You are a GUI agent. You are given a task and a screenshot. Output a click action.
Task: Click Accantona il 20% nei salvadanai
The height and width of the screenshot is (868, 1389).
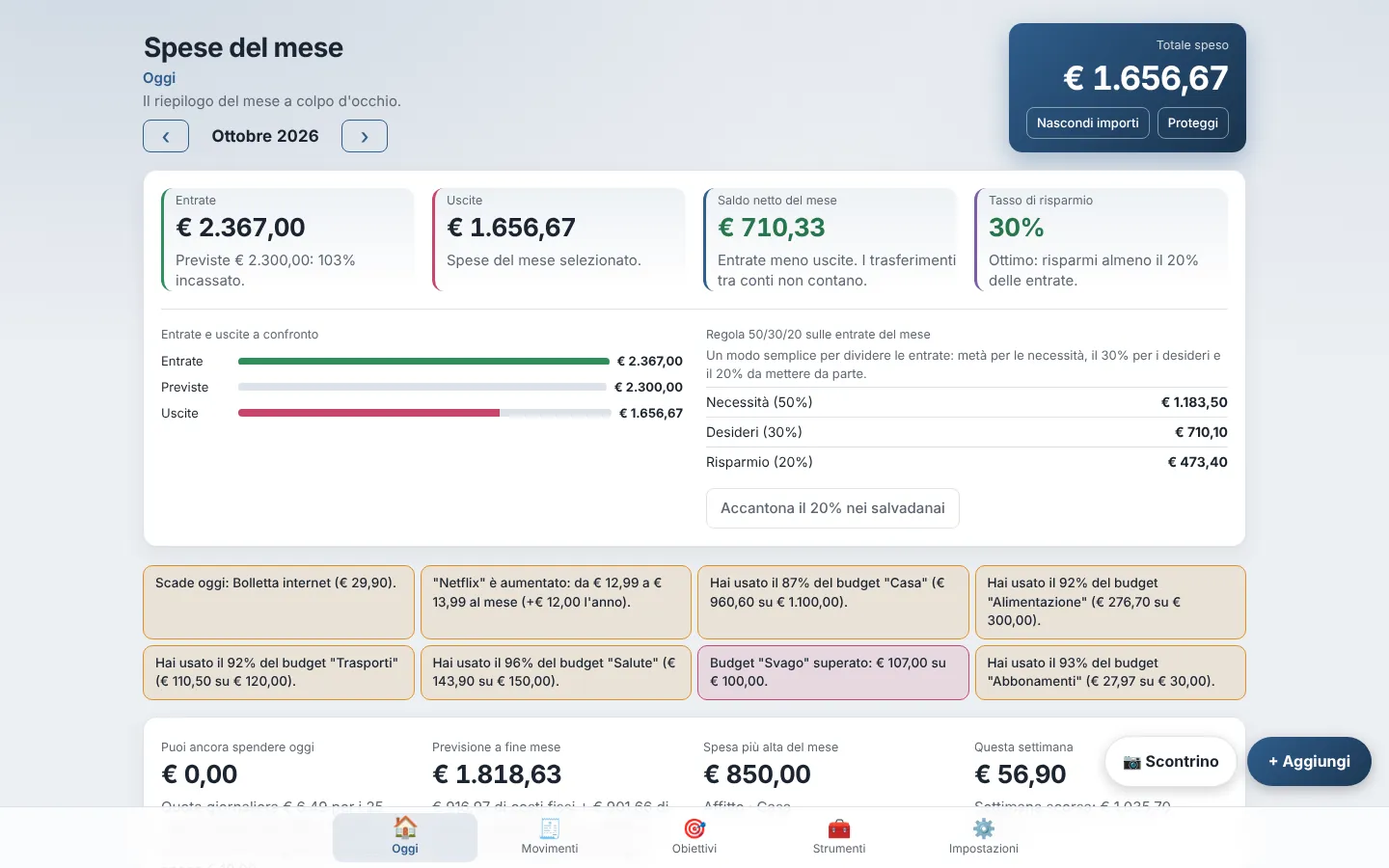(x=832, y=508)
